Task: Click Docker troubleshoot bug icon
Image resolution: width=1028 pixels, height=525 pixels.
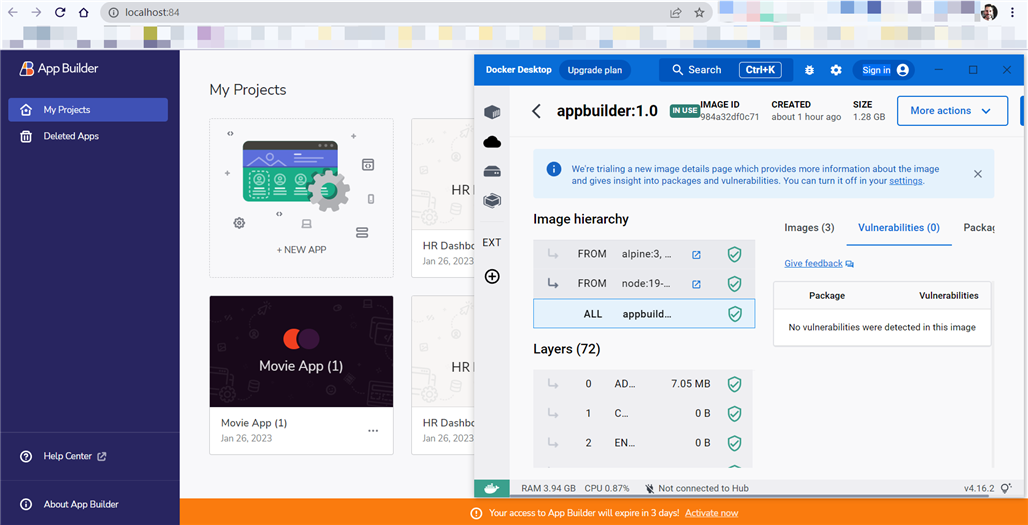Action: [x=809, y=70]
